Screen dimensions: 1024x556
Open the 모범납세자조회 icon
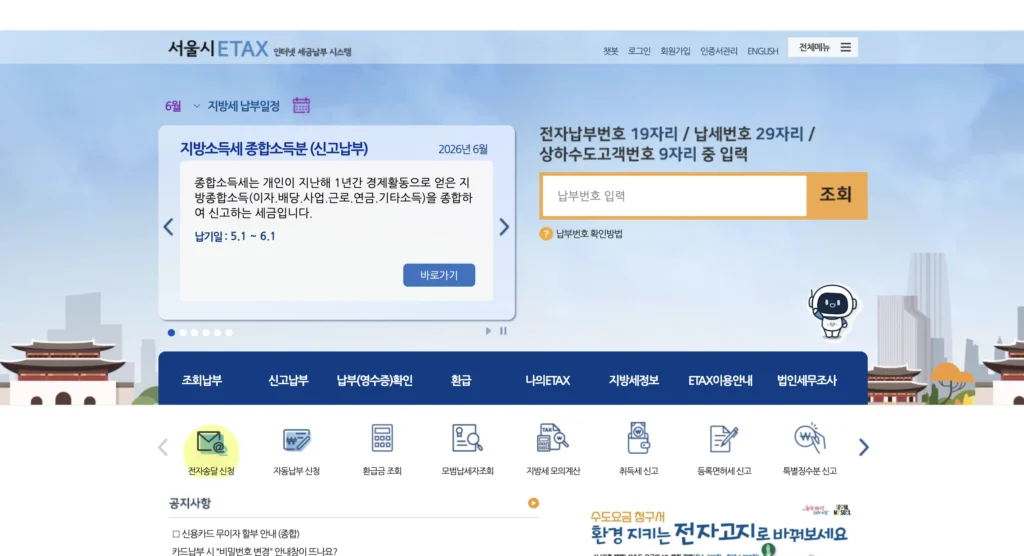[x=467, y=438]
